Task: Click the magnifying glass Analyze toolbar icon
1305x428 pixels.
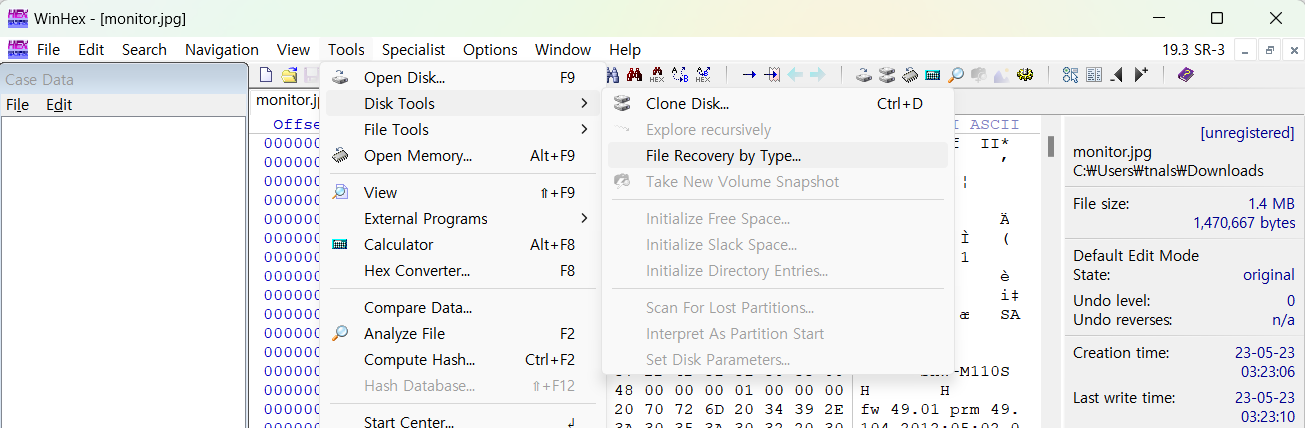Action: (955, 75)
